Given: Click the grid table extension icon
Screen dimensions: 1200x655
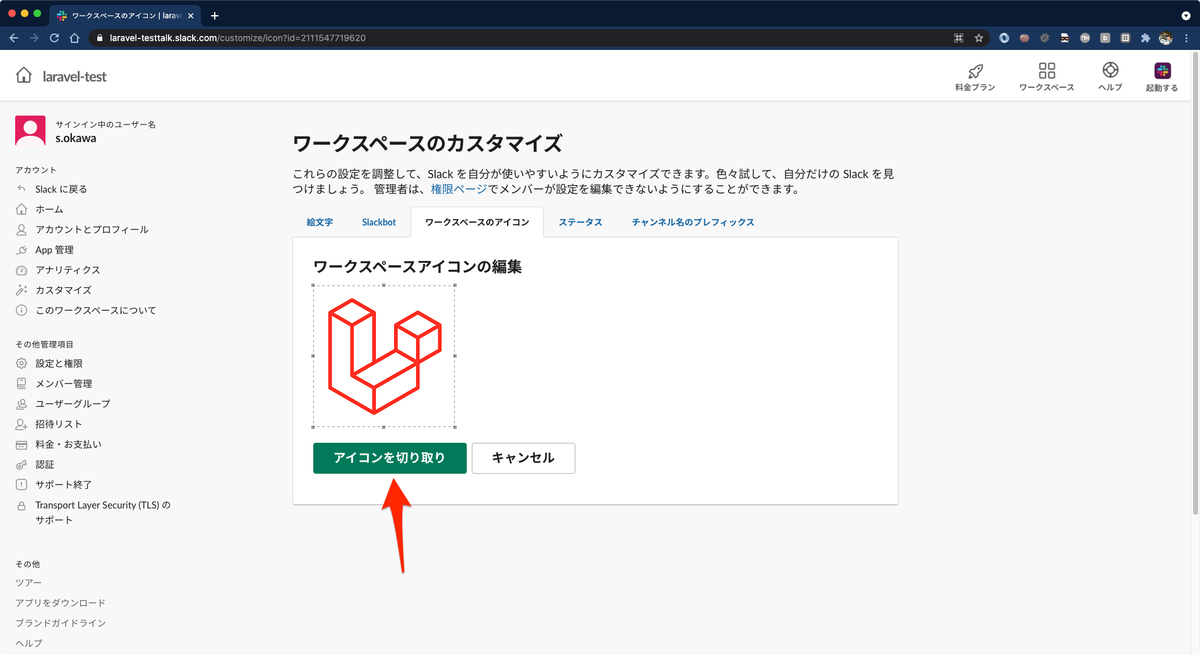Looking at the screenshot, I should (x=1125, y=38).
